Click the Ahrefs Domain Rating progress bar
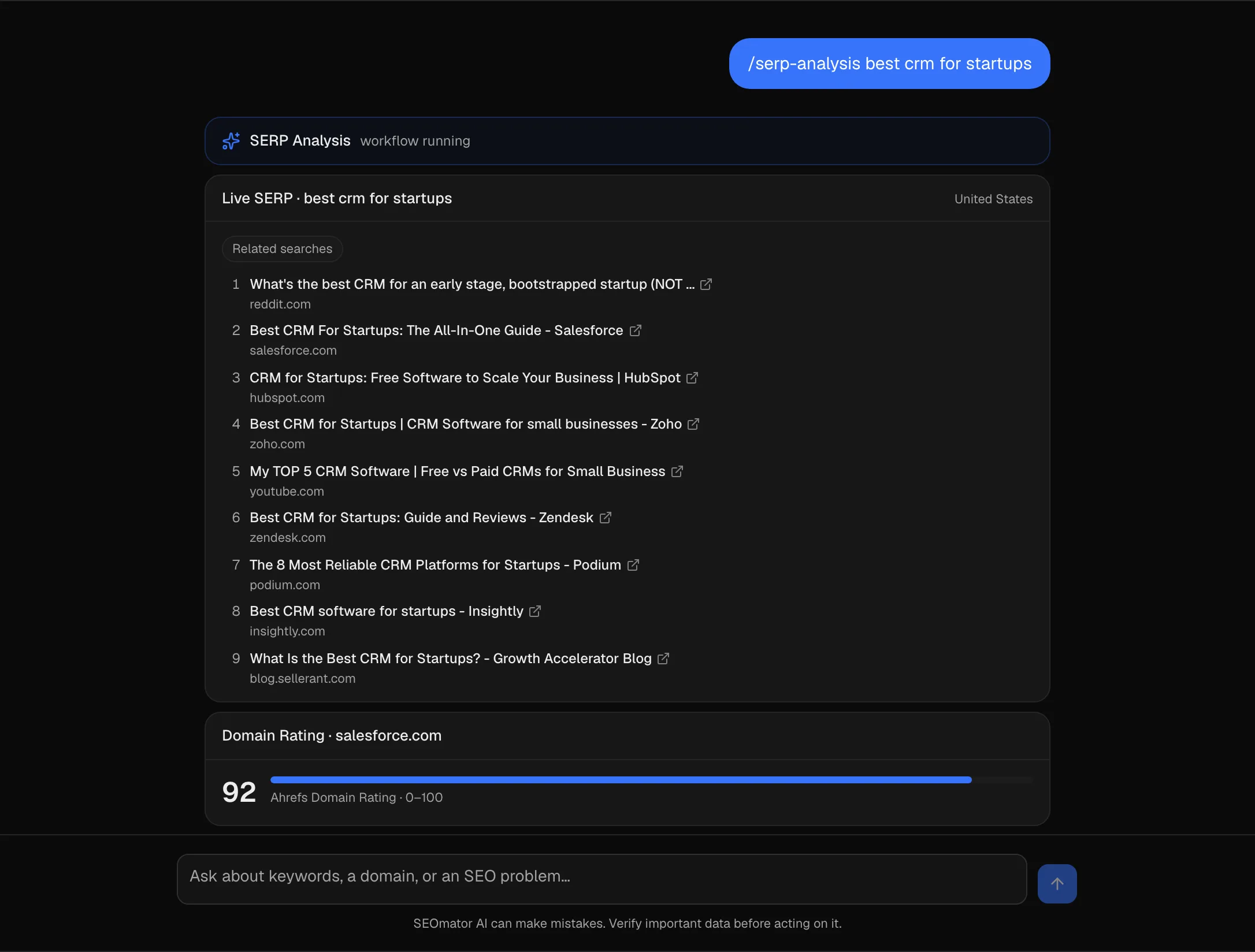This screenshot has height=952, width=1255. click(x=651, y=780)
